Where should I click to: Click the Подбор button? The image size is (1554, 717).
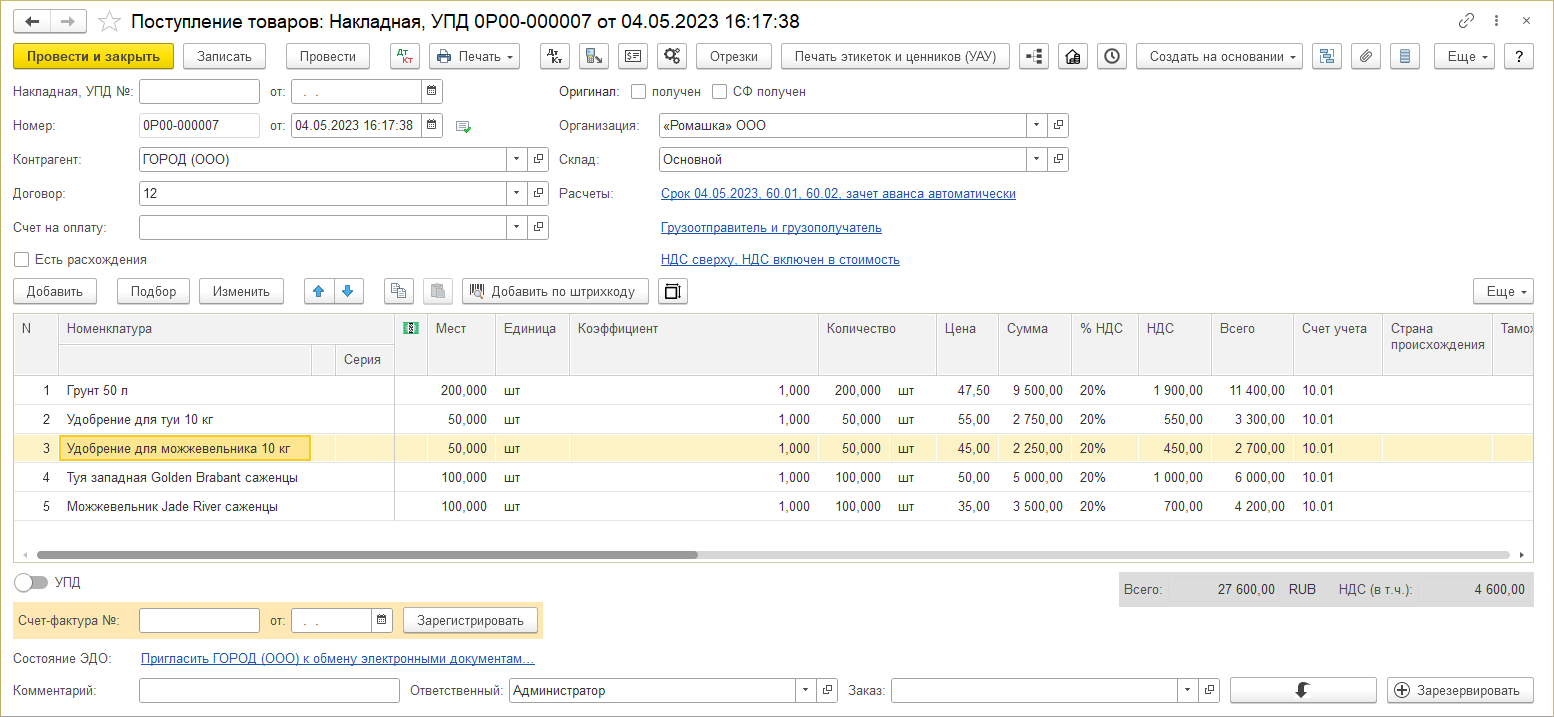[x=153, y=291]
